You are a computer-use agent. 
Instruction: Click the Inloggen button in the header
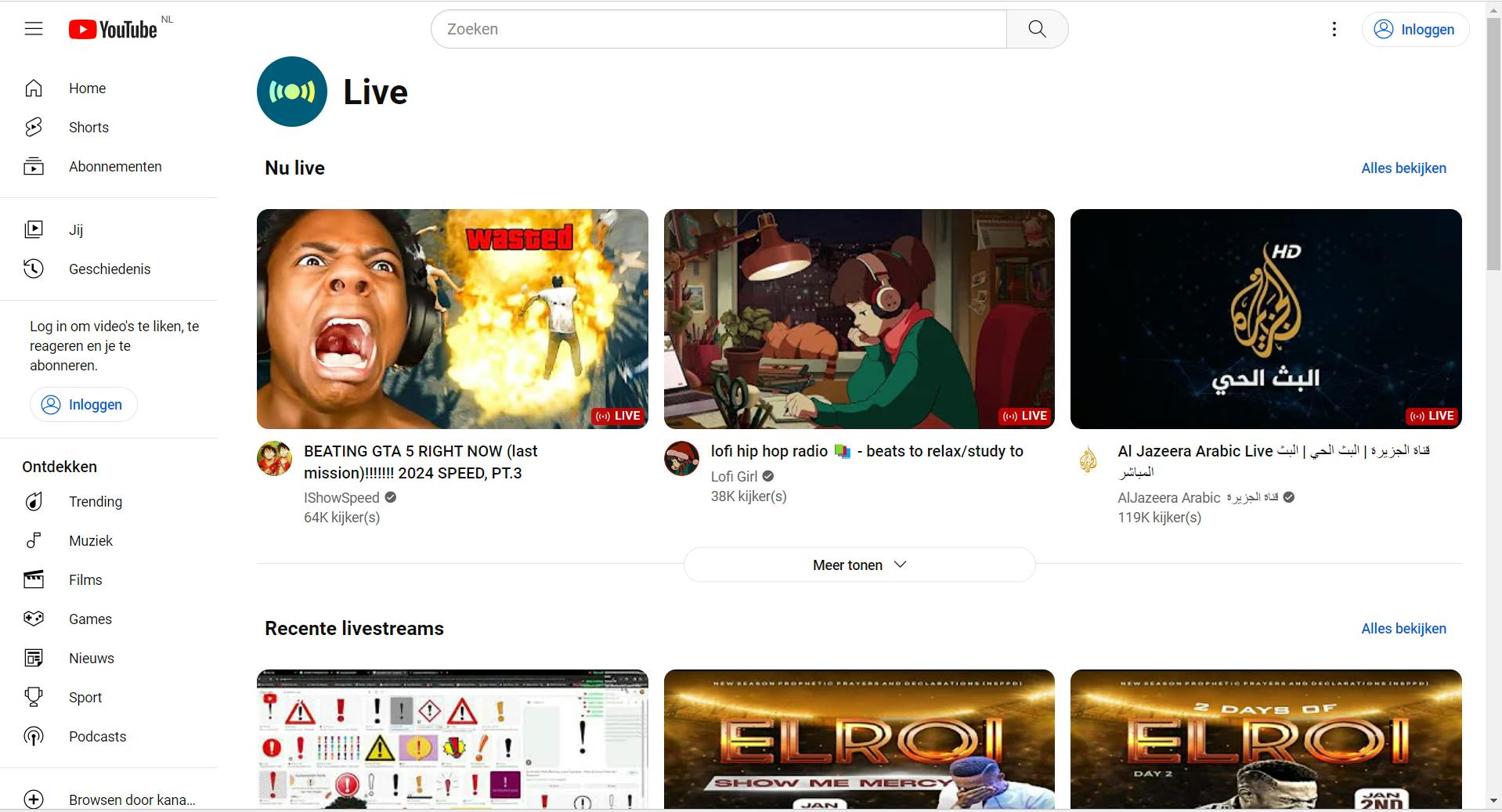[1415, 30]
